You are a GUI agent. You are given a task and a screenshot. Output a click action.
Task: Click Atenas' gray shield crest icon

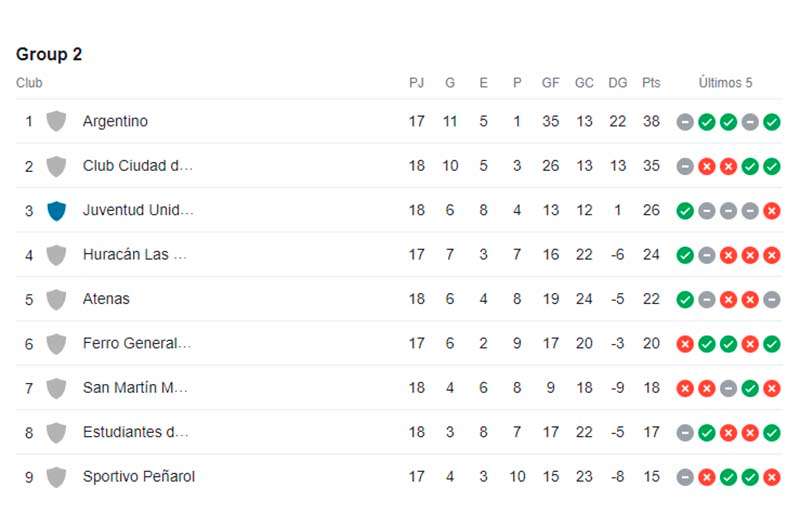tap(56, 299)
